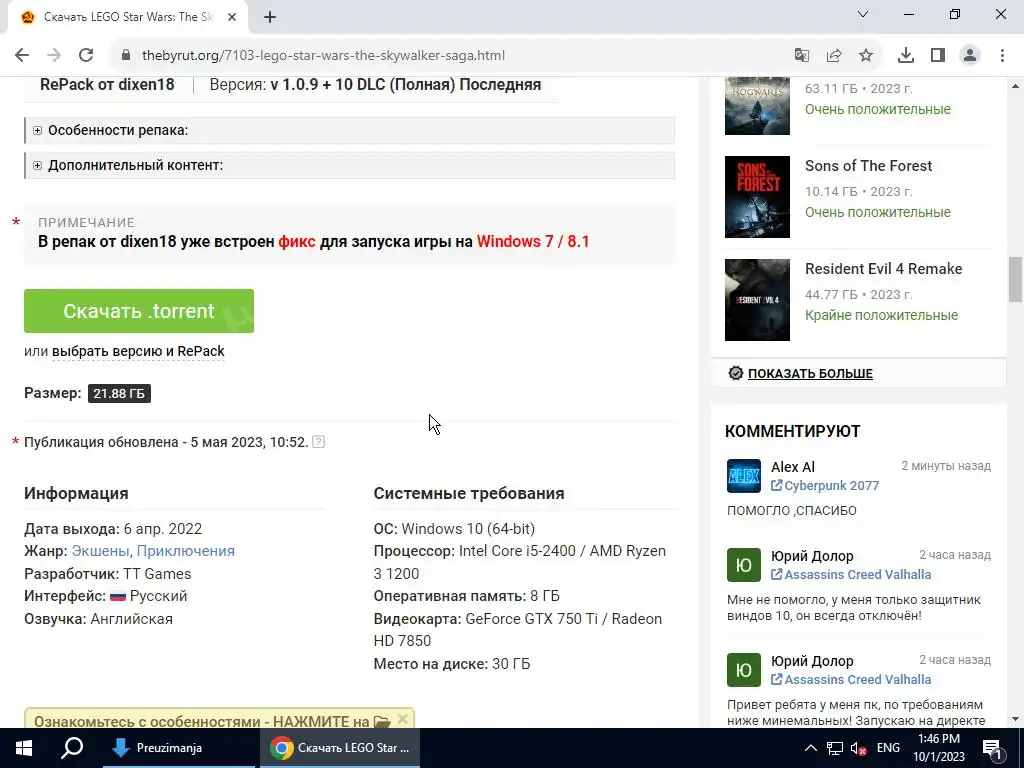Select the Скачать LEGO Star Wars tab
The image size is (1024, 768).
click(128, 18)
